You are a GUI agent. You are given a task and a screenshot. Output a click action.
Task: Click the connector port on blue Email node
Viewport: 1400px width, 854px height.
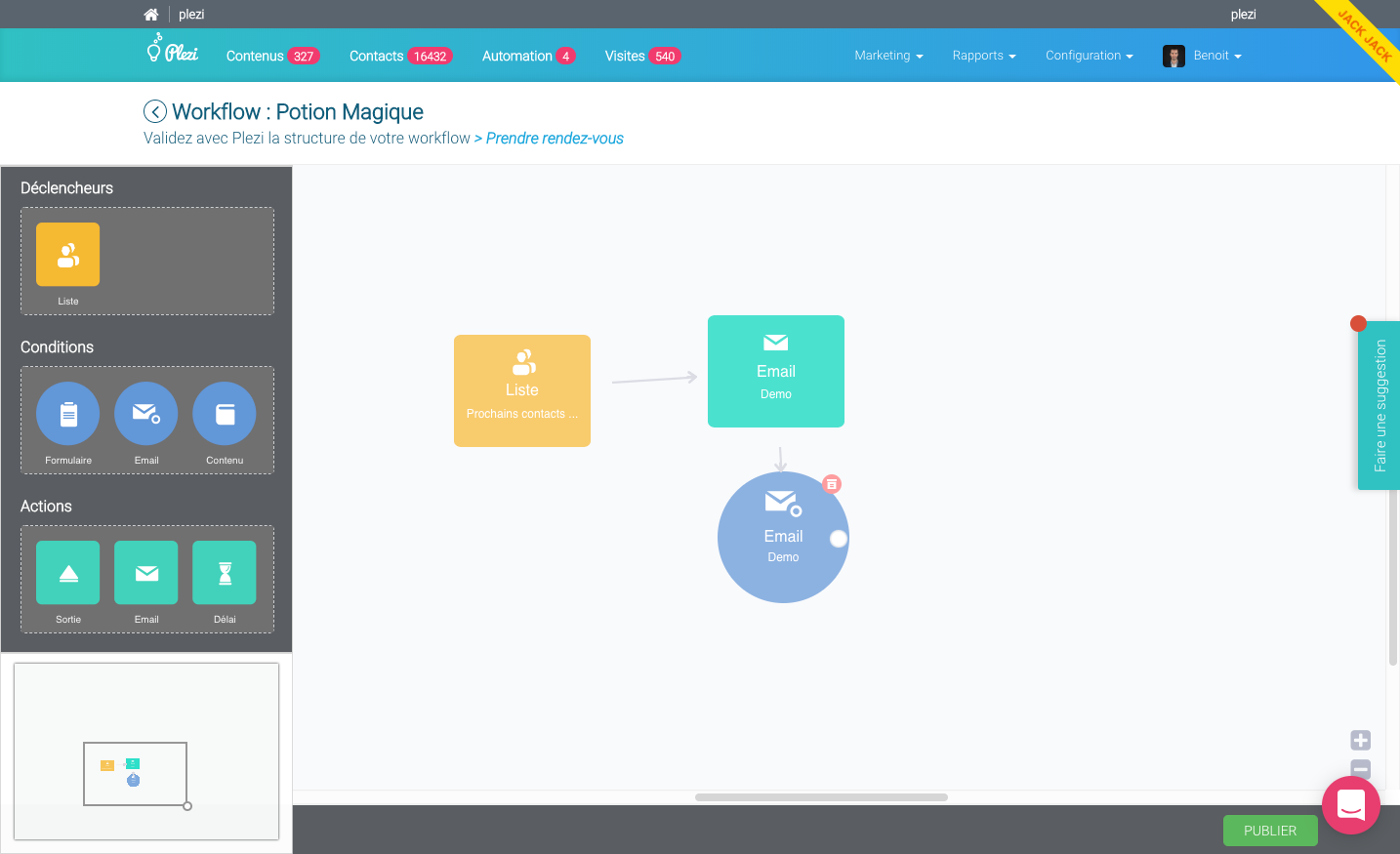pos(839,539)
